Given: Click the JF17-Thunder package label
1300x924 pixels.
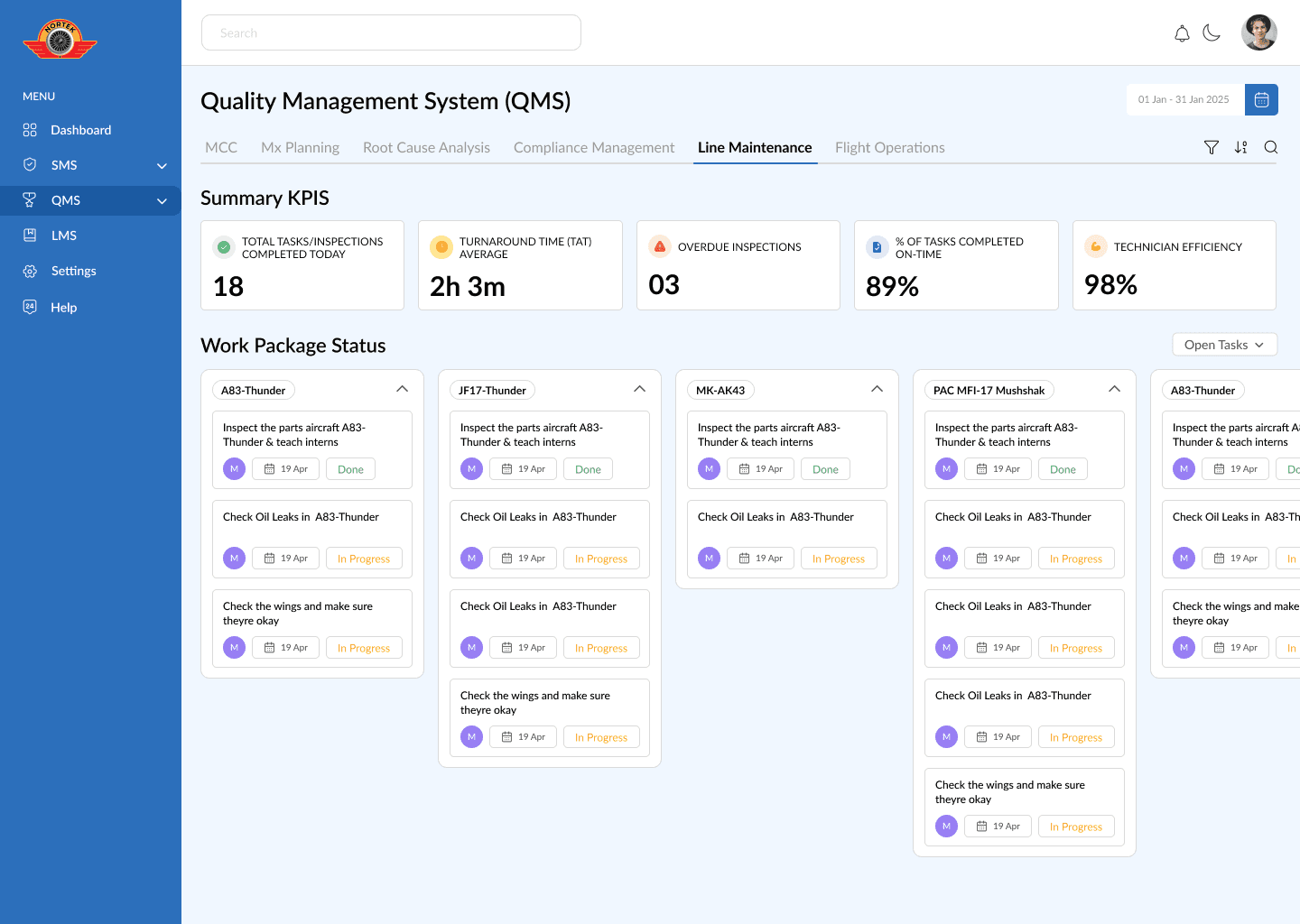Looking at the screenshot, I should [492, 391].
